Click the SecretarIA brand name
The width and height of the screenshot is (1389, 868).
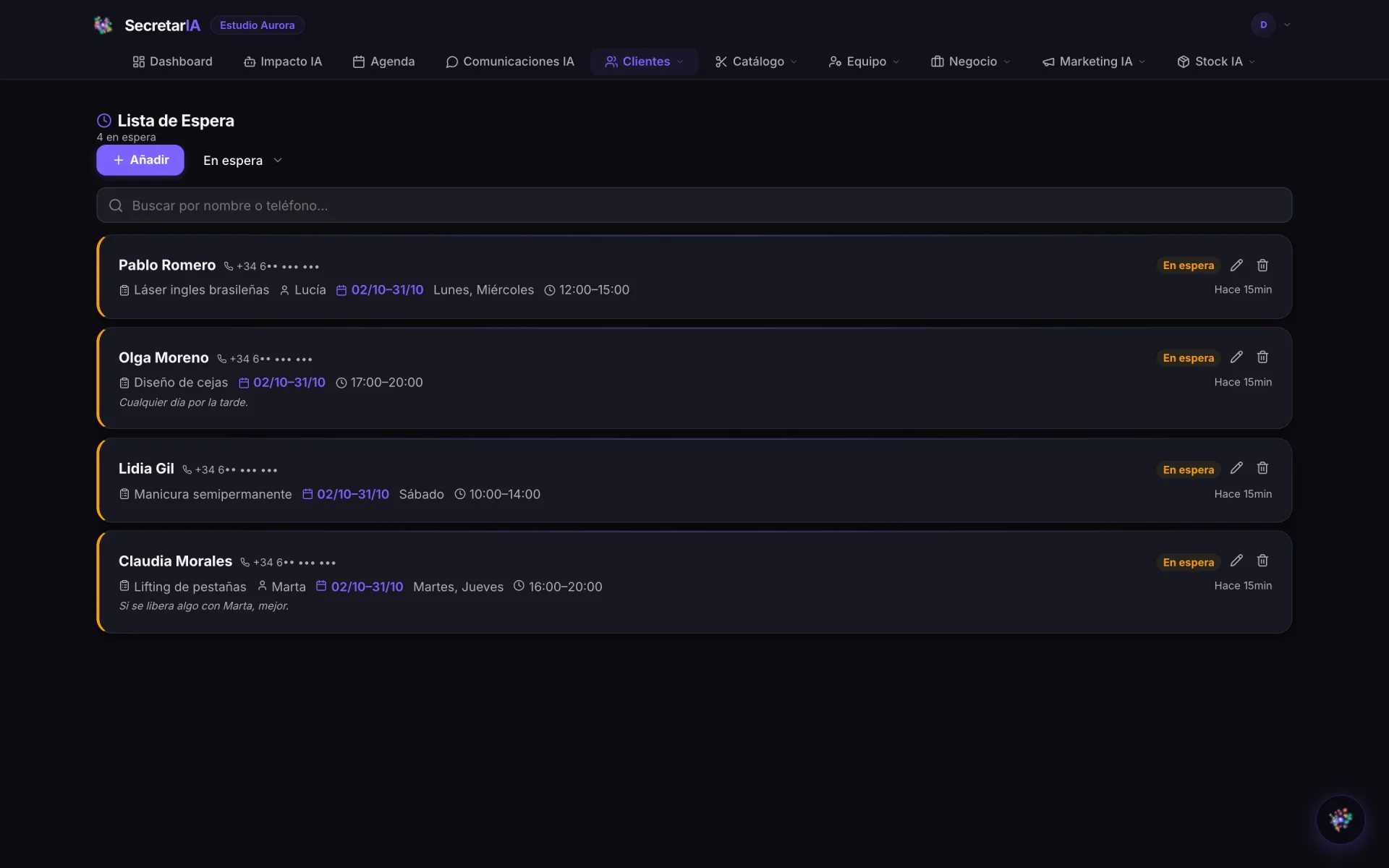[162, 25]
